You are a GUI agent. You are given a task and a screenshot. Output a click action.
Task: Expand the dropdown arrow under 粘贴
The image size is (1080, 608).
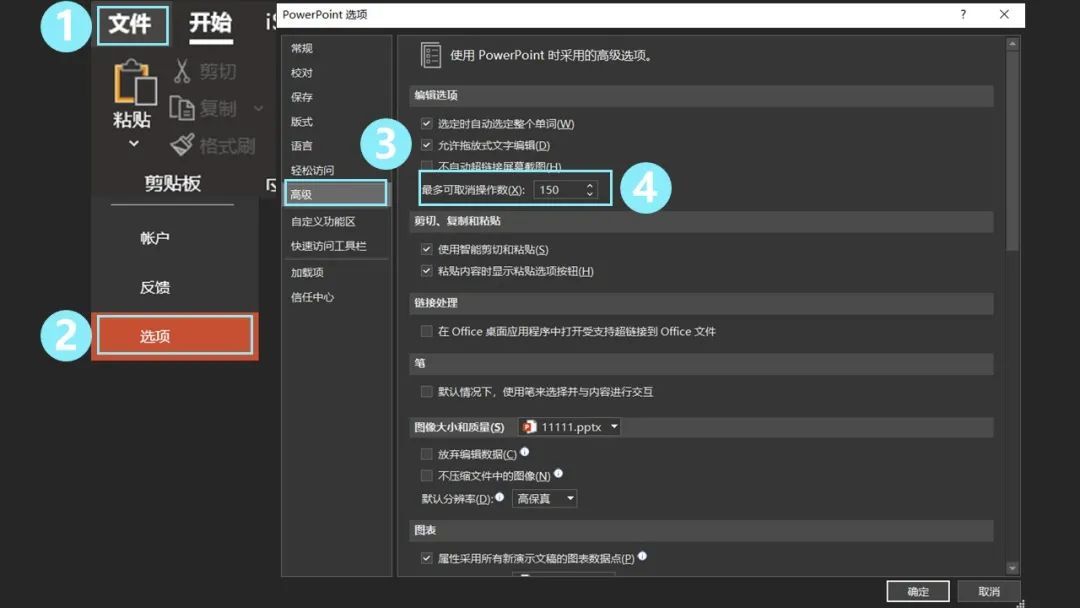coord(134,143)
